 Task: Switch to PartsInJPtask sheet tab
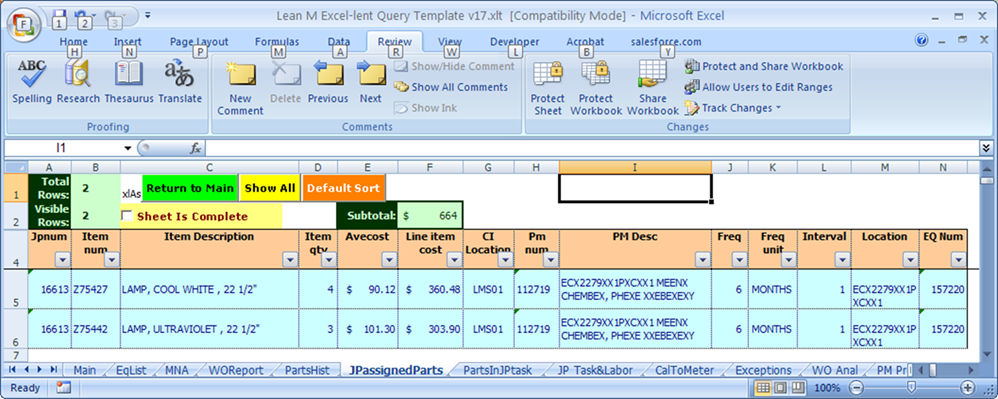496,370
